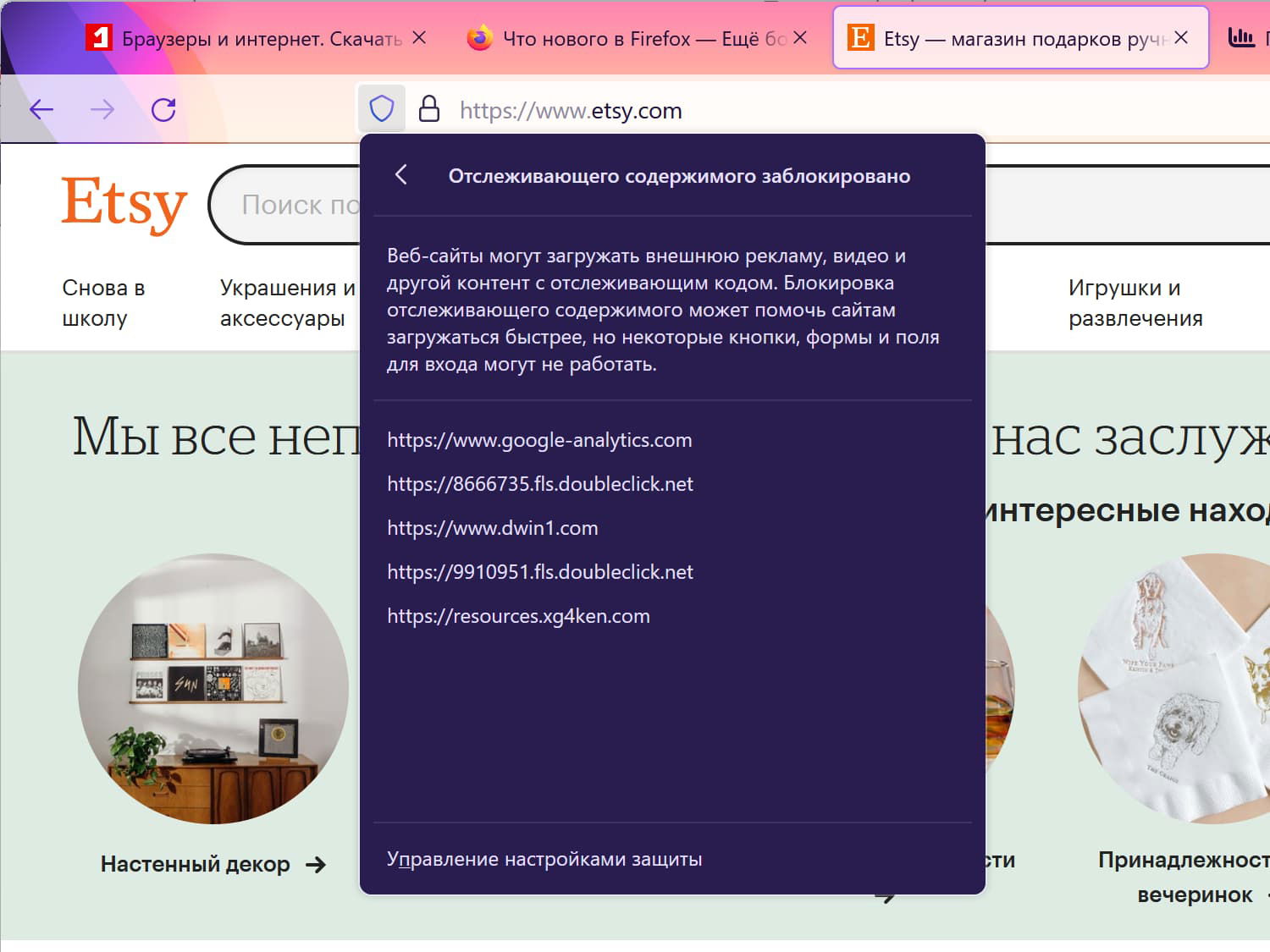Screen dimensions: 1270x952
Task: Select blocked tracker www.google-analytics.com
Action: tap(539, 440)
